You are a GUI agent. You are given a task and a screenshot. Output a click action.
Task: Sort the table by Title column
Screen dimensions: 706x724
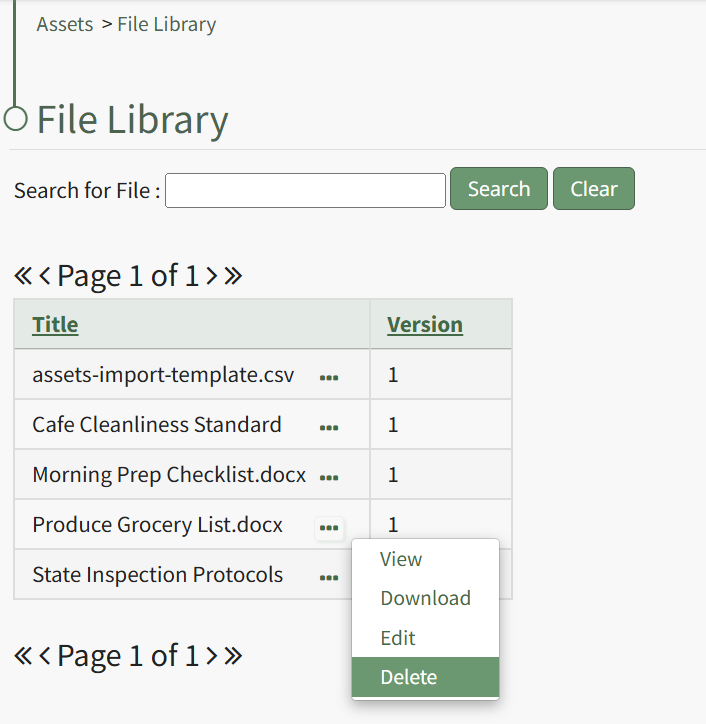[55, 325]
